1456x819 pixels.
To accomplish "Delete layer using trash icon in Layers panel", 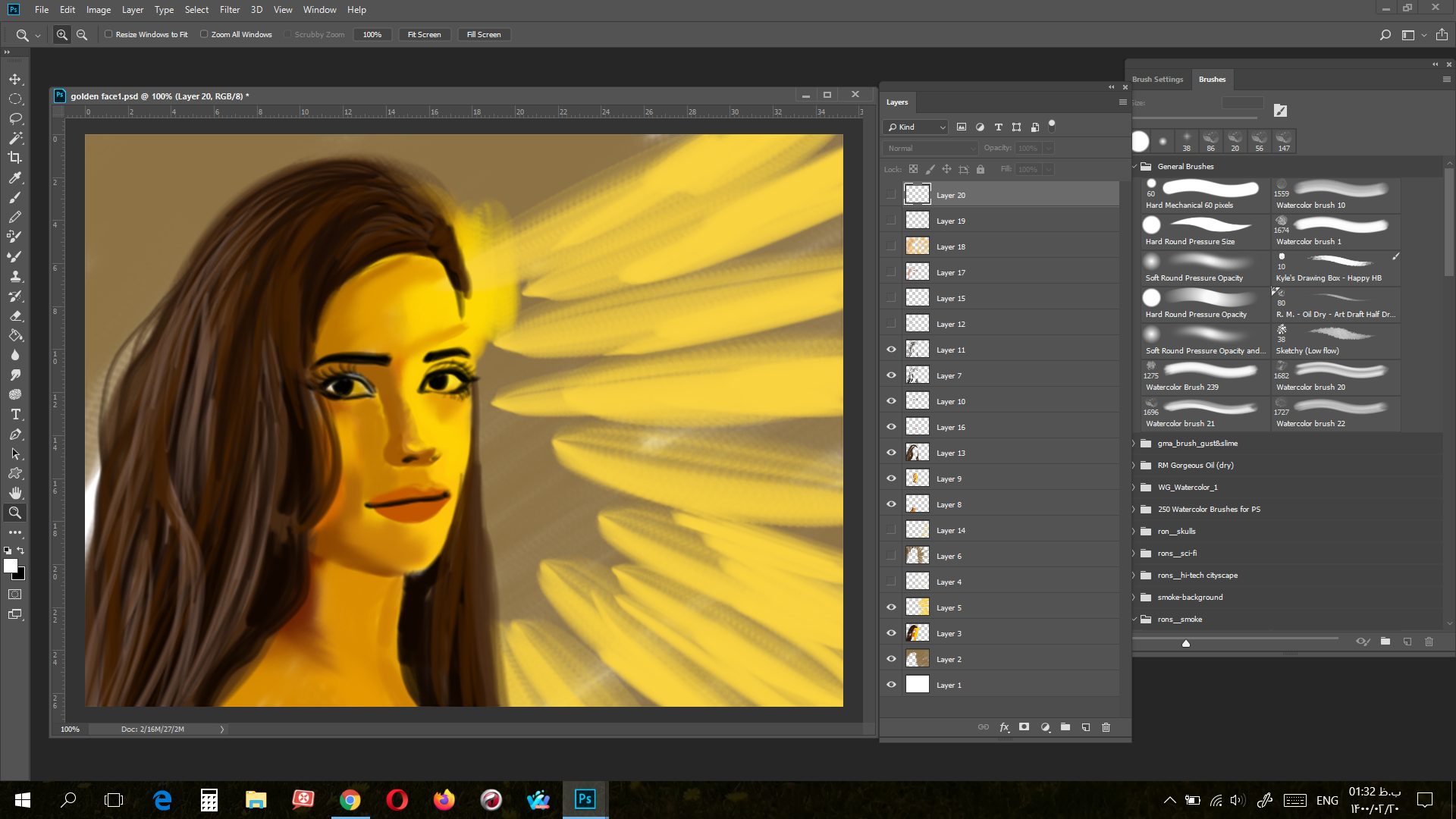I will (1106, 727).
